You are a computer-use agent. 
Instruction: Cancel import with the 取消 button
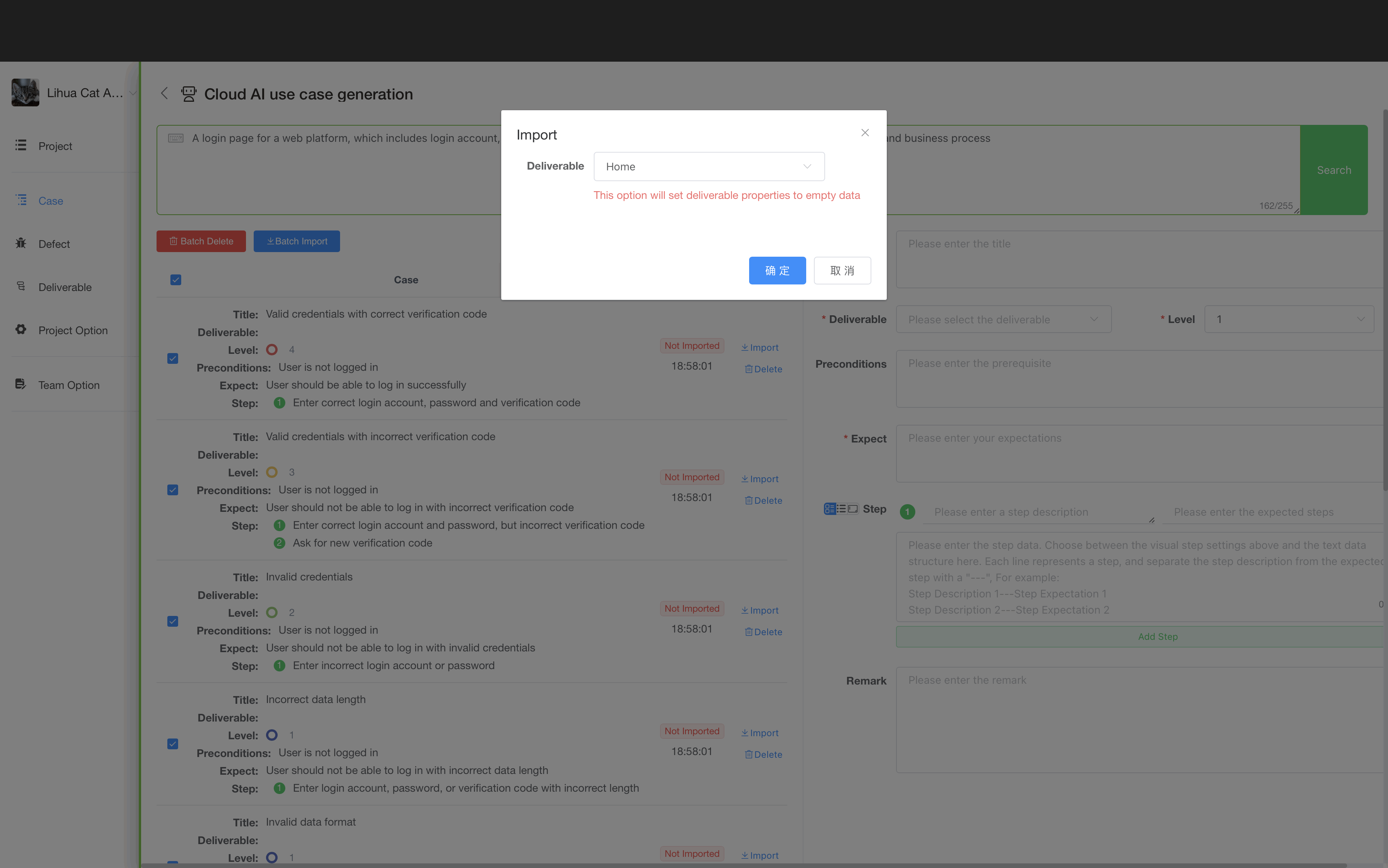842,271
